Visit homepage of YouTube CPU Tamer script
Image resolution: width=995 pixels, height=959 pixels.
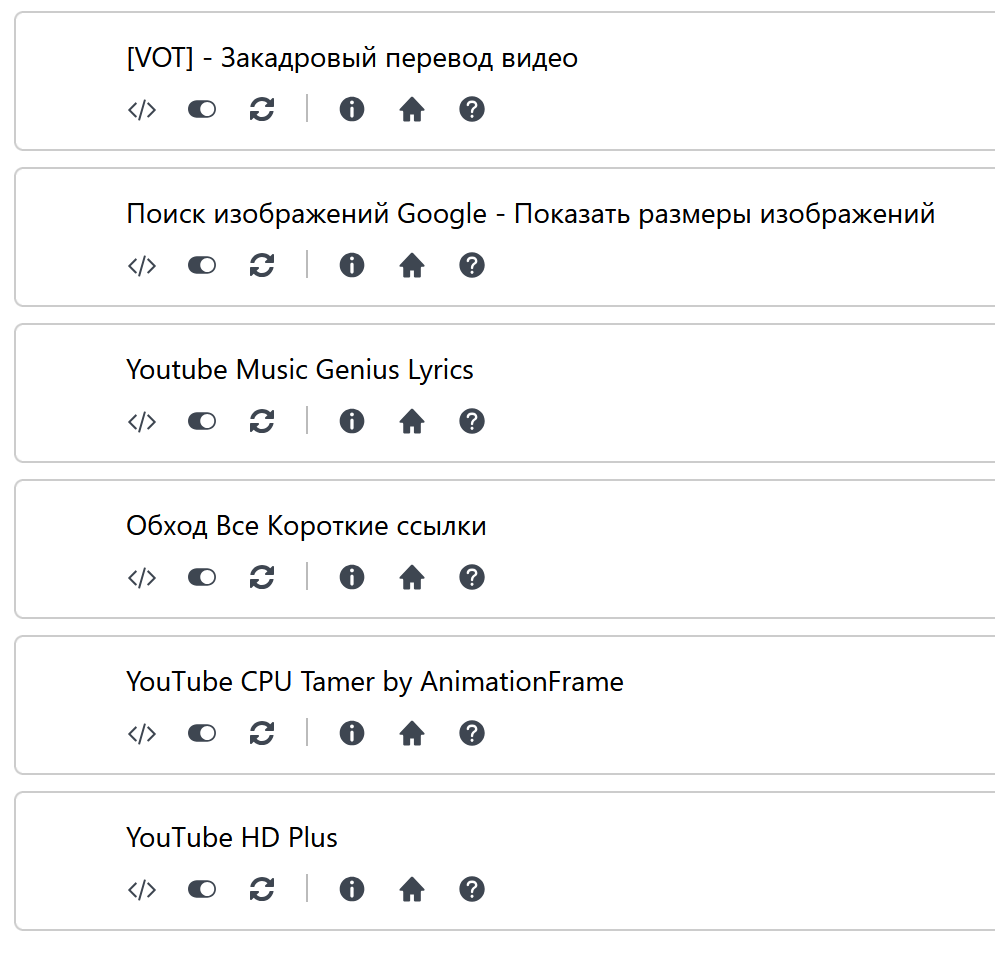point(412,734)
